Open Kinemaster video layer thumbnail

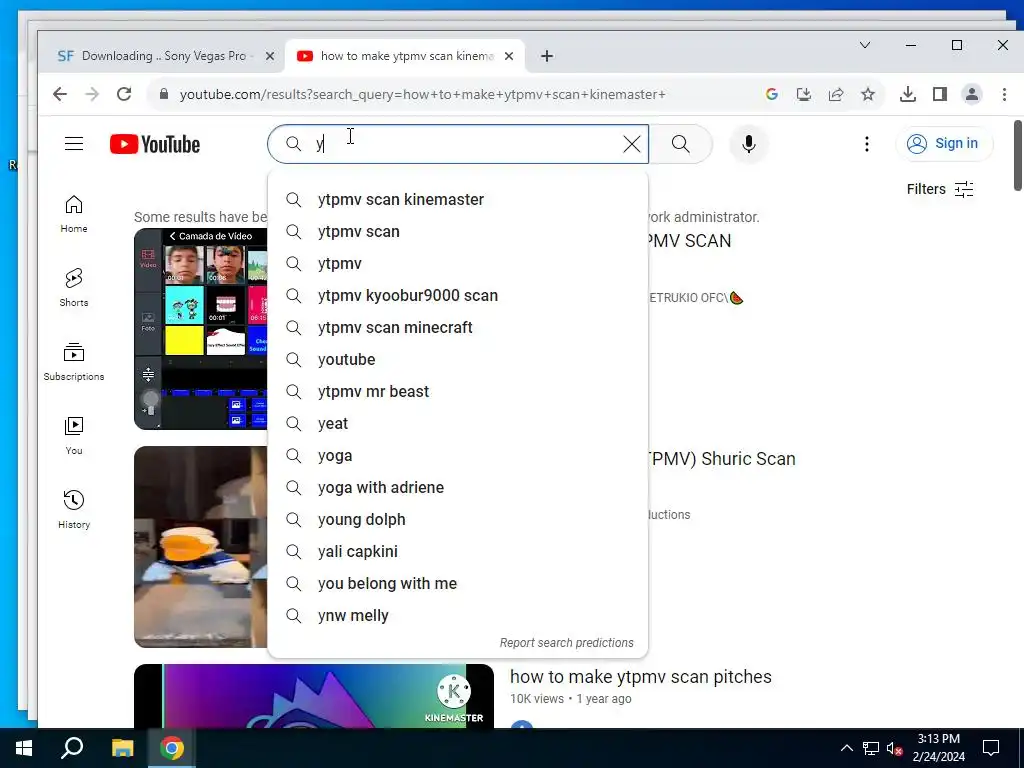(200, 329)
